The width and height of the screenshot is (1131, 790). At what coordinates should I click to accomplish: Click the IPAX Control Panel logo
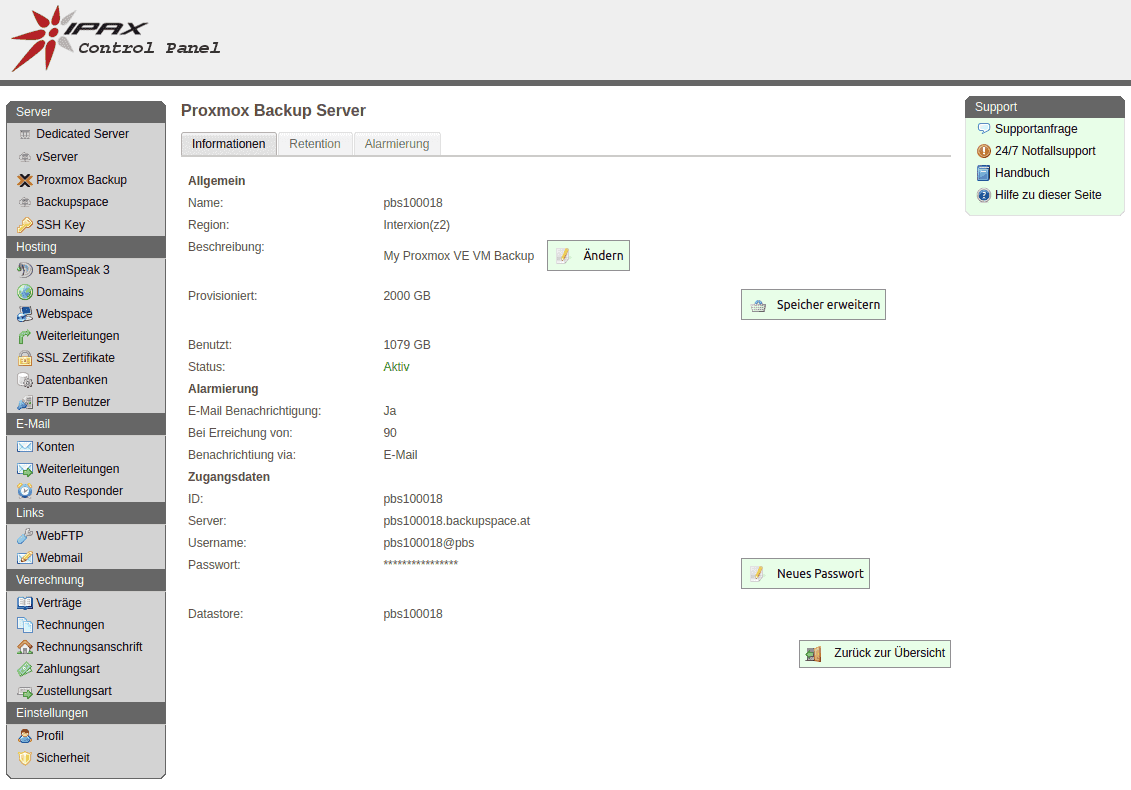pos(115,40)
